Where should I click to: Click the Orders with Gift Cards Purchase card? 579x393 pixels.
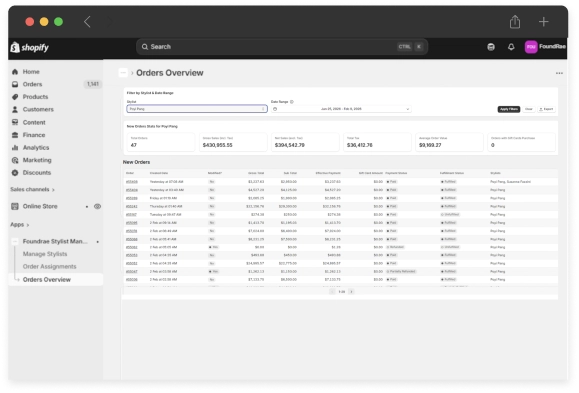coord(521,142)
